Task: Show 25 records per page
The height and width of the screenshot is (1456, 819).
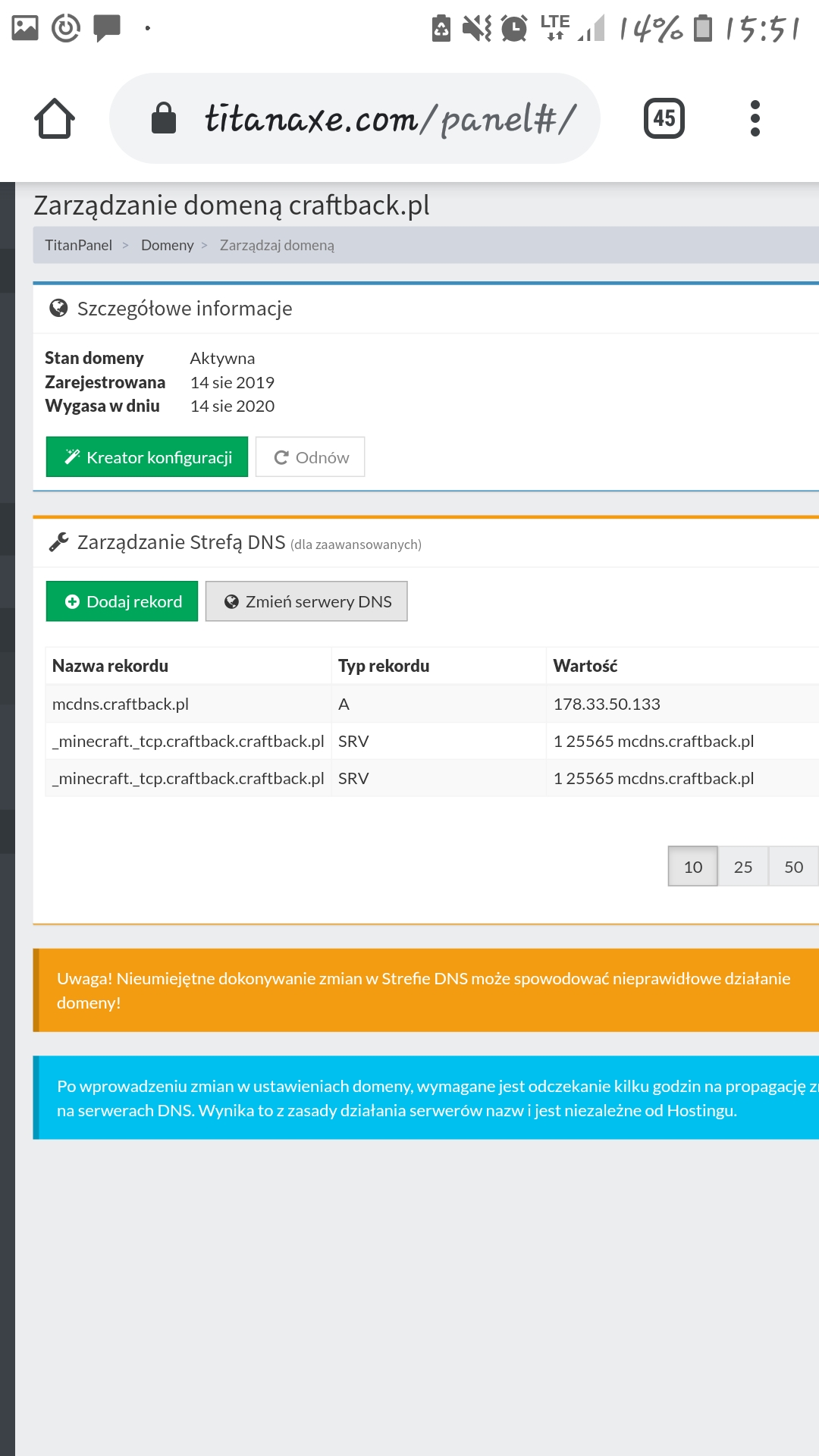Action: 742,867
